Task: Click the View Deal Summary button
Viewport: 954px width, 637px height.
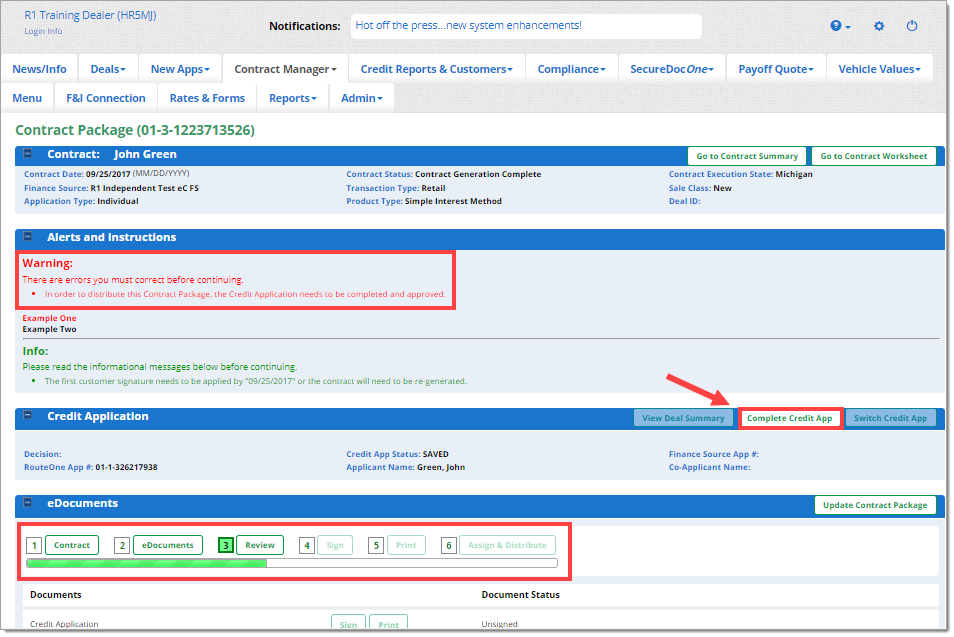Action: pyautogui.click(x=683, y=418)
